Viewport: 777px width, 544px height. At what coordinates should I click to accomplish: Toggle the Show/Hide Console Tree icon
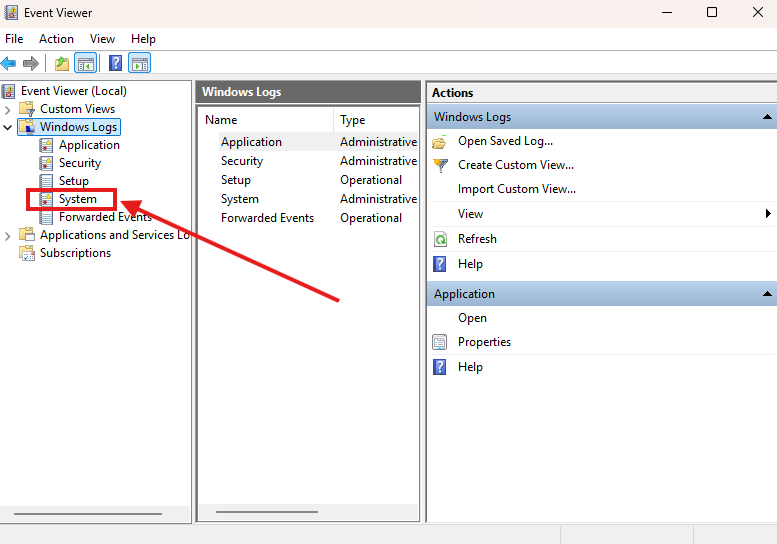tap(85, 63)
